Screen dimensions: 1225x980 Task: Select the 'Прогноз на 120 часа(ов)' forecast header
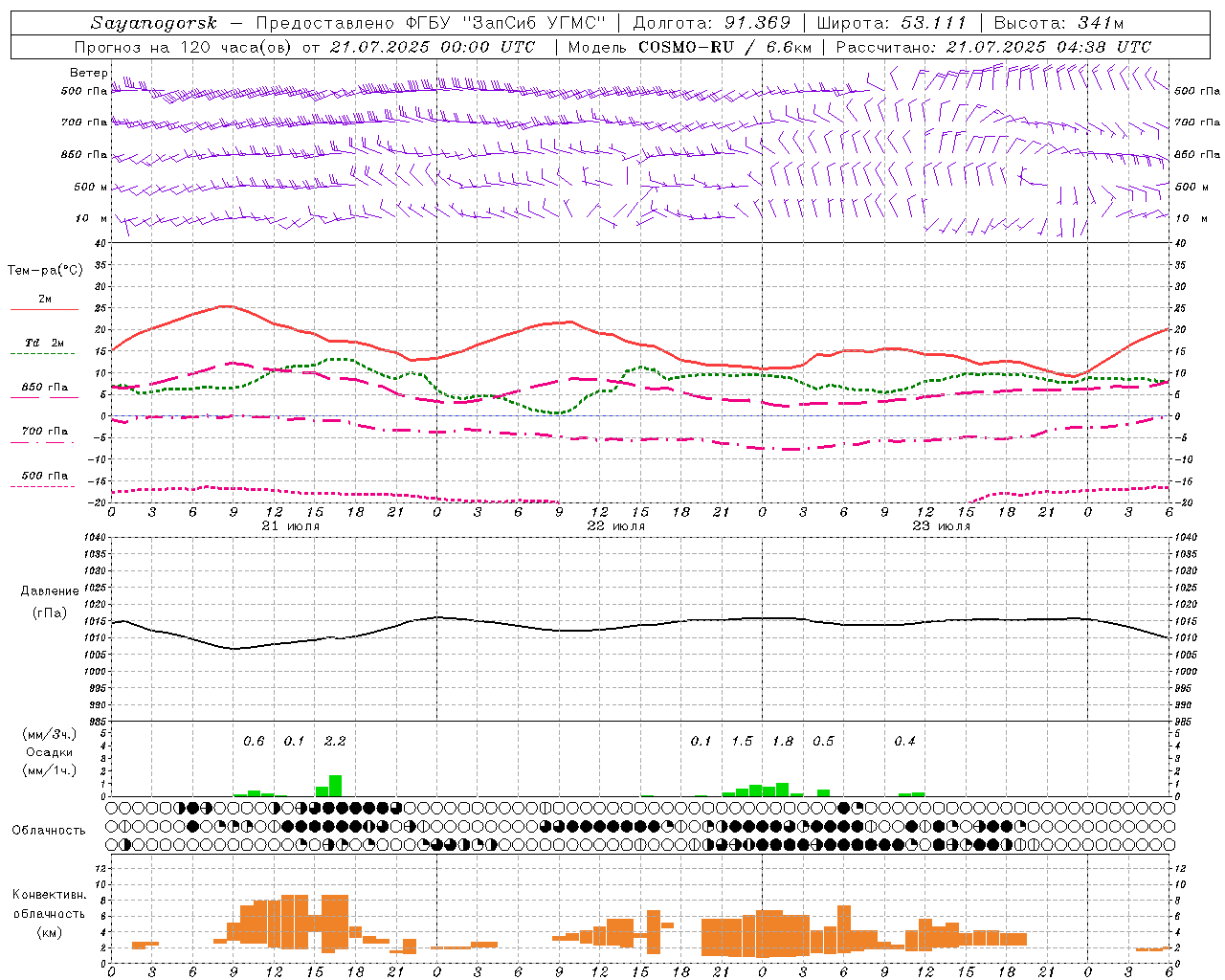pyautogui.click(x=185, y=47)
